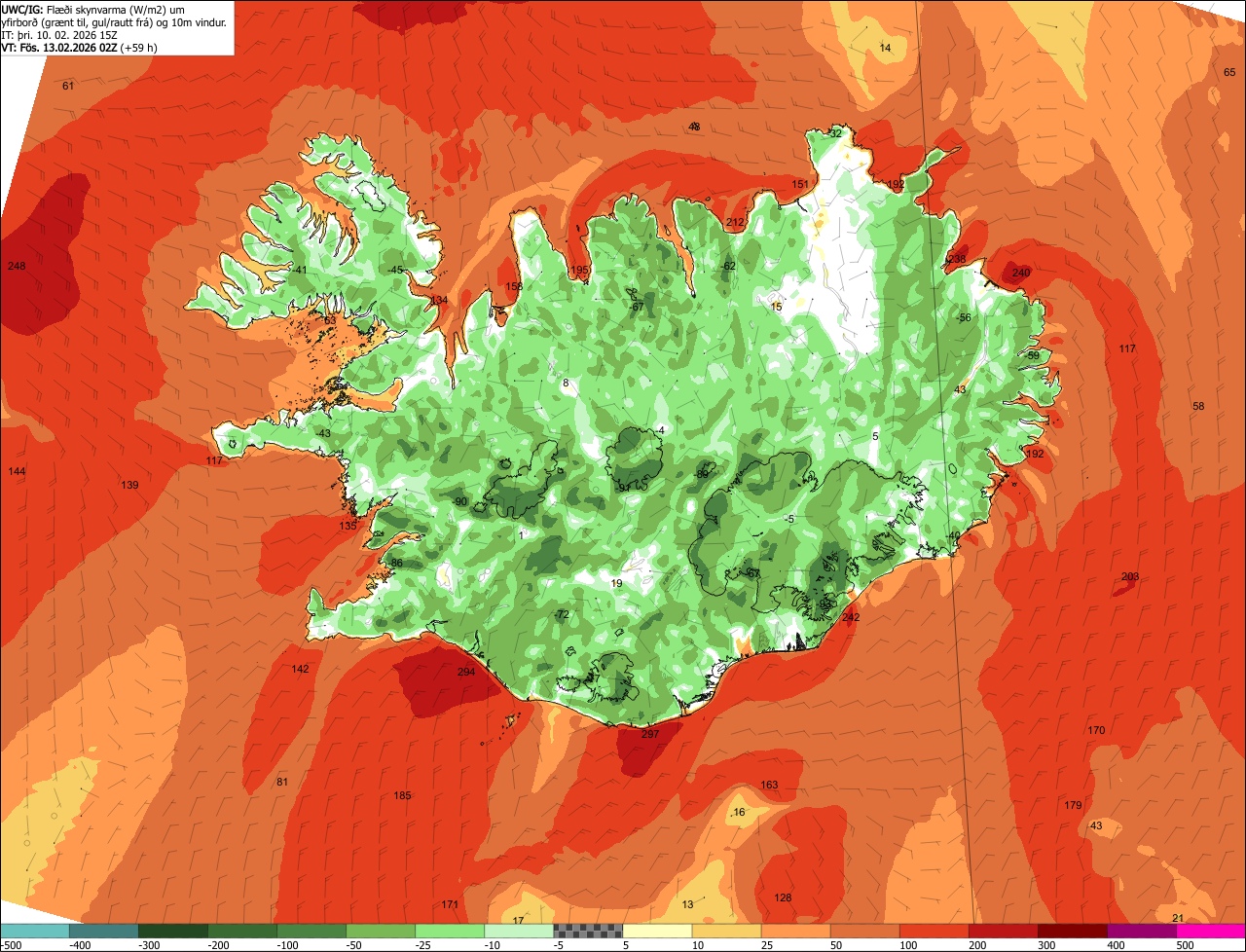The width and height of the screenshot is (1246, 952).
Task: Click the initial time 'IT: þri. 10. 02. 2026 15Z'
Action: click(x=58, y=35)
